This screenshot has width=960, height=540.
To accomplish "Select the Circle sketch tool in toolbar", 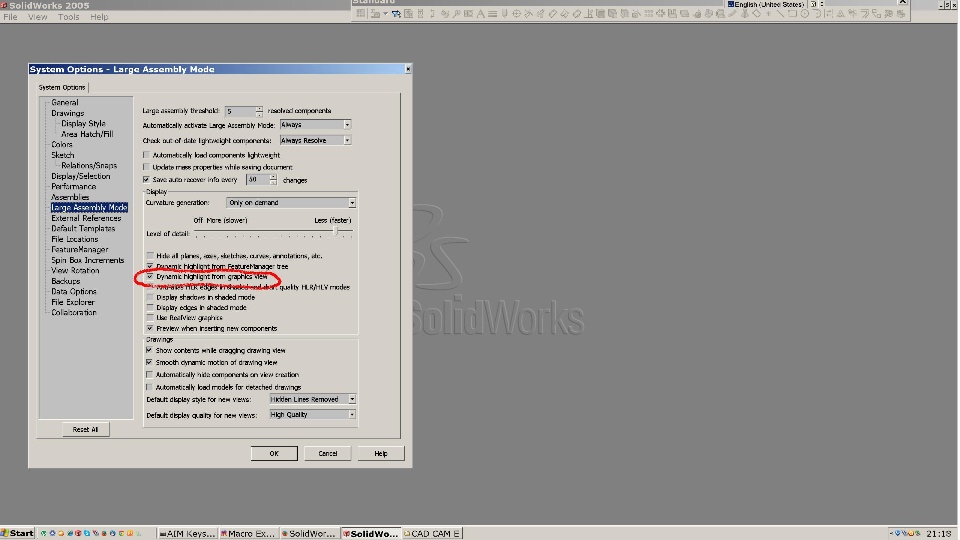I will click(804, 13).
